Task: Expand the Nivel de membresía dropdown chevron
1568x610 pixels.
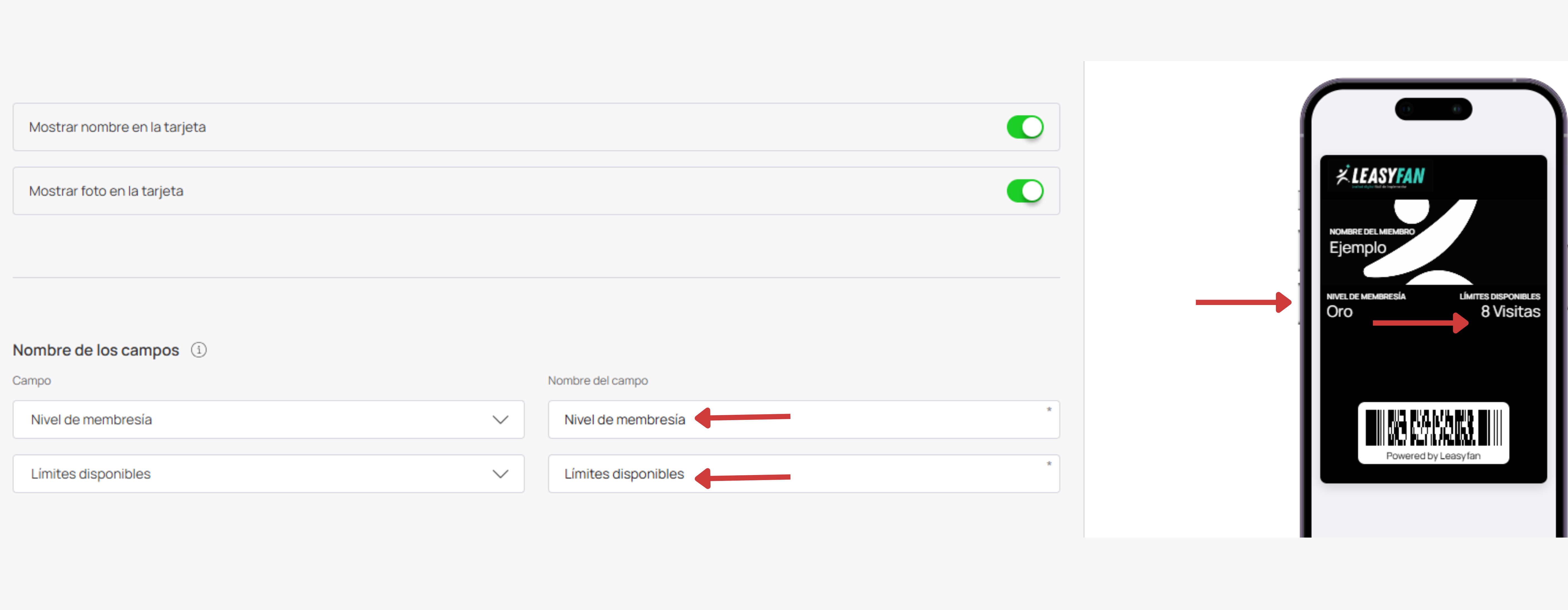Action: pos(500,420)
